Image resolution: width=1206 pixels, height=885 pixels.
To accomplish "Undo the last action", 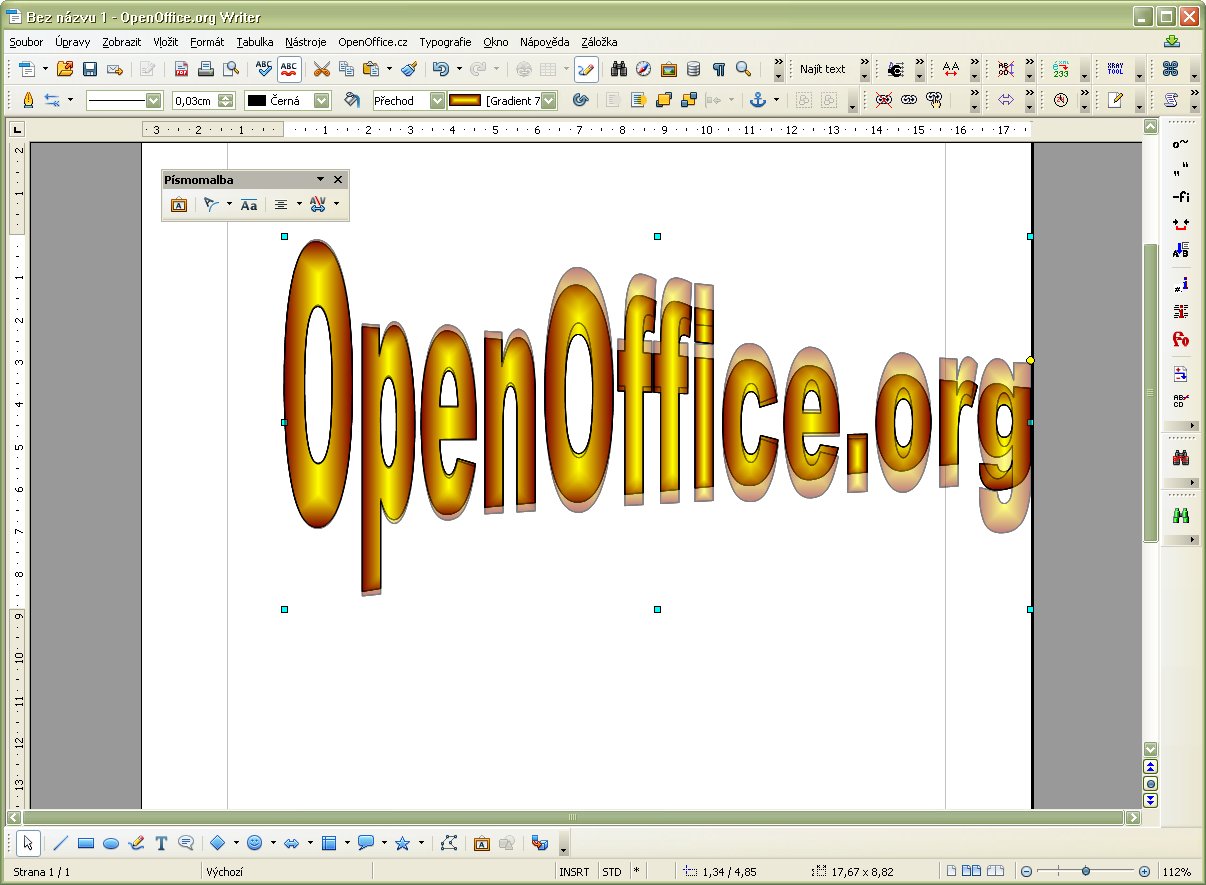I will click(441, 69).
